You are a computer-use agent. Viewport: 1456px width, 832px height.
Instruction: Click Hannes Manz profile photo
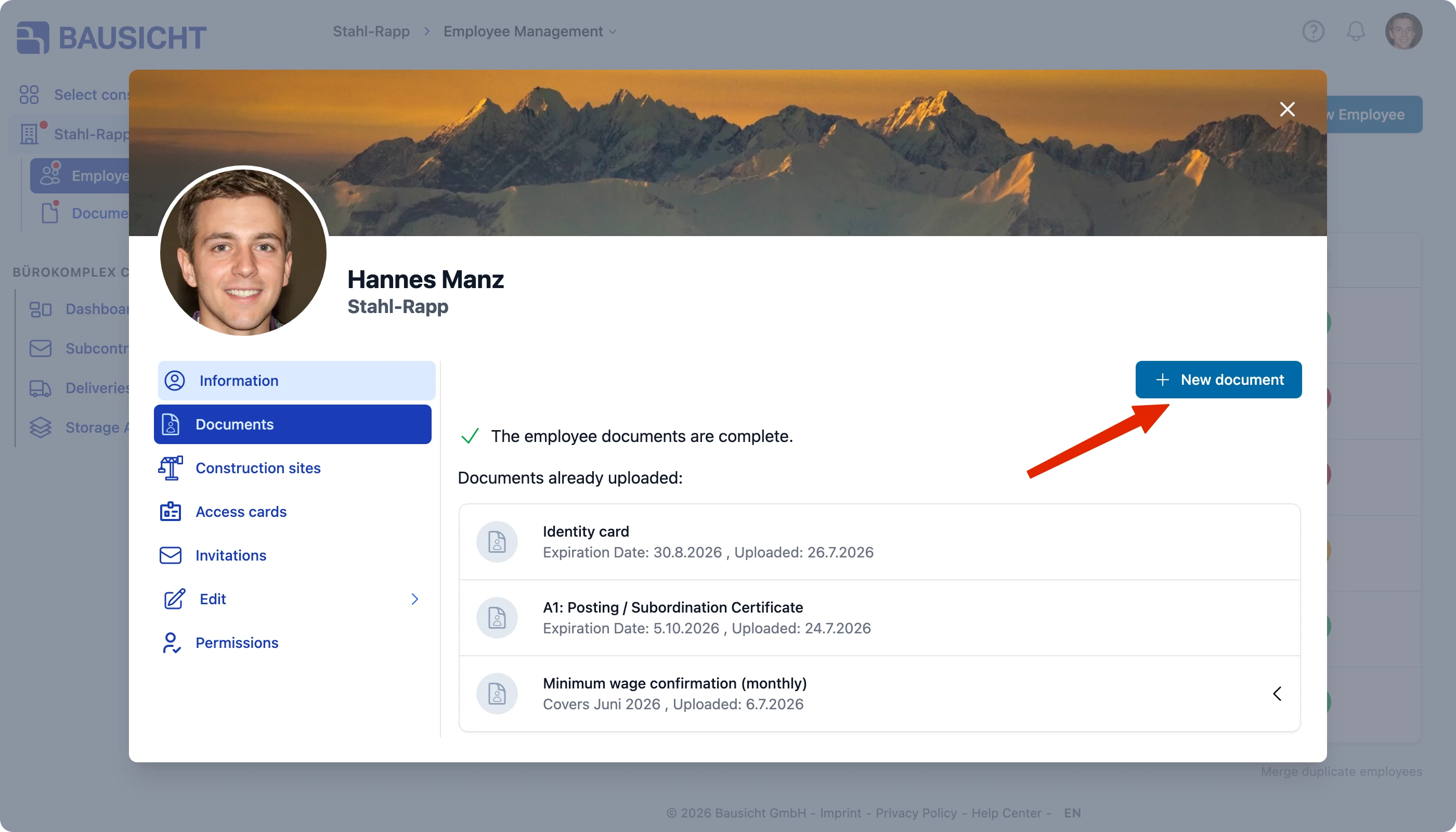[x=243, y=252]
